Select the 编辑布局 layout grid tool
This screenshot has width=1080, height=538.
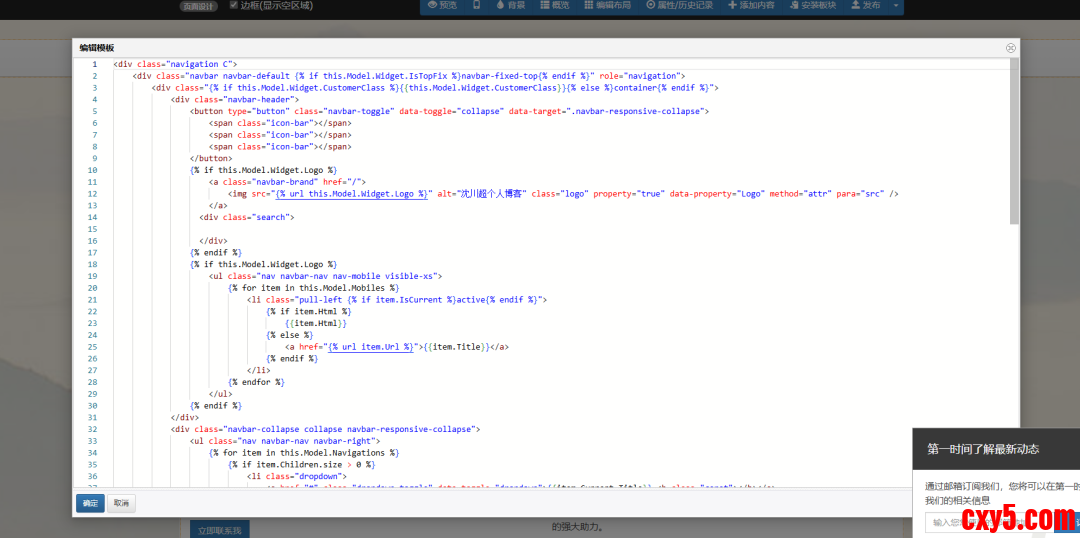pyautogui.click(x=607, y=5)
